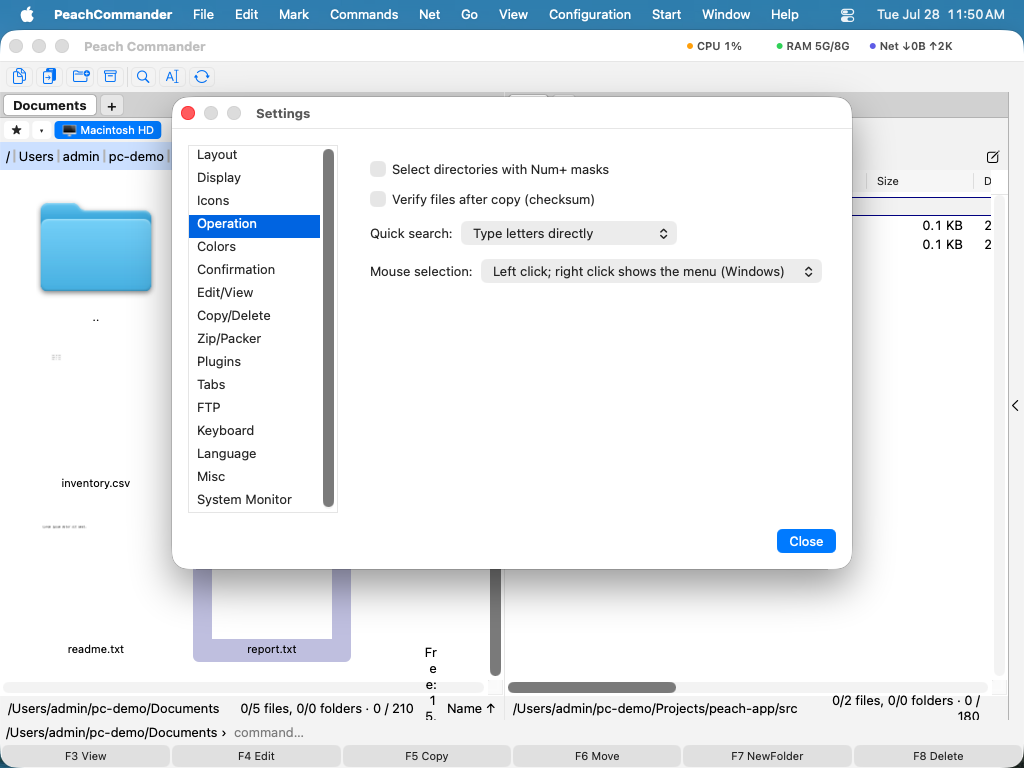Click the Users path breadcrumb segment

[36, 156]
